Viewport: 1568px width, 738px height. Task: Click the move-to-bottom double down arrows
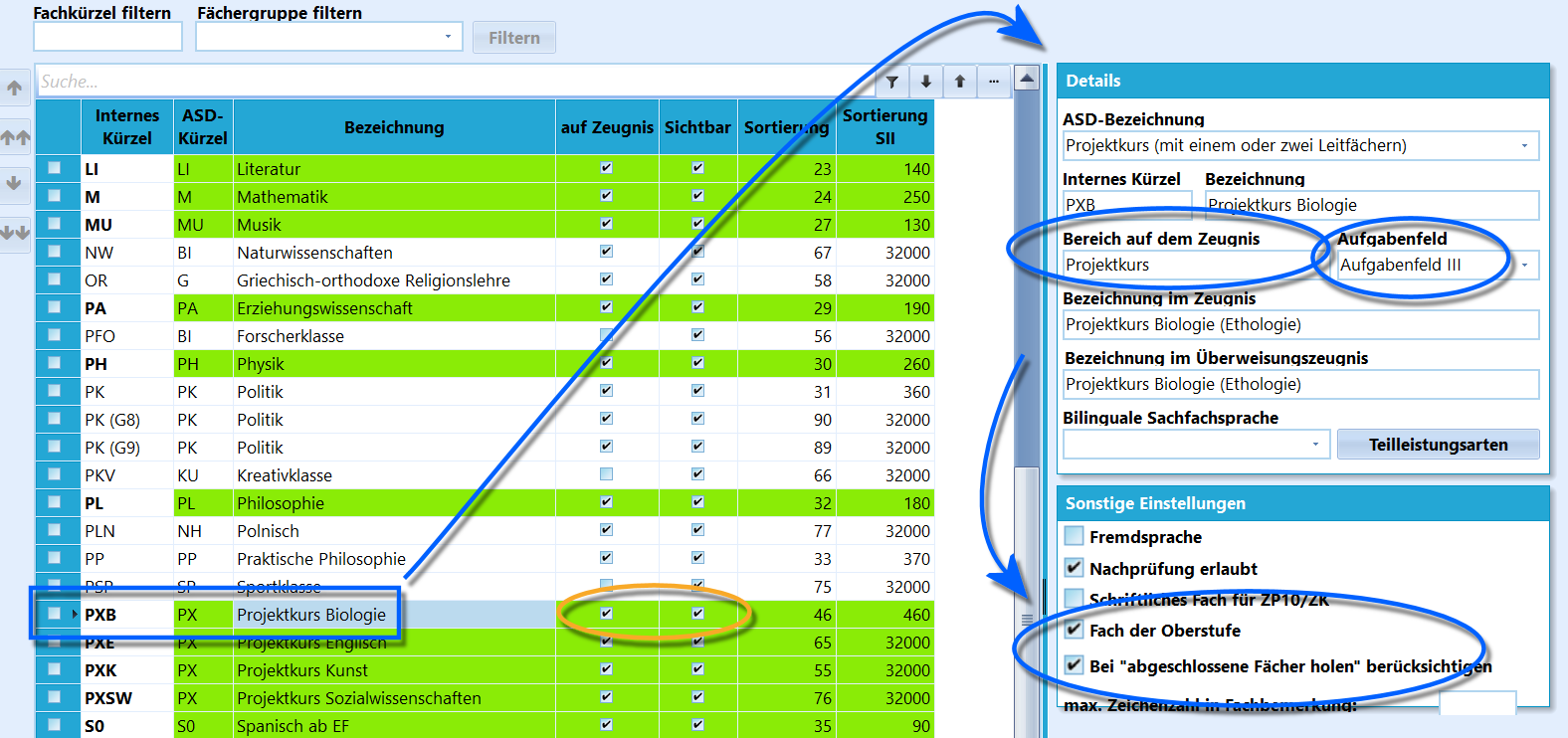point(14,232)
